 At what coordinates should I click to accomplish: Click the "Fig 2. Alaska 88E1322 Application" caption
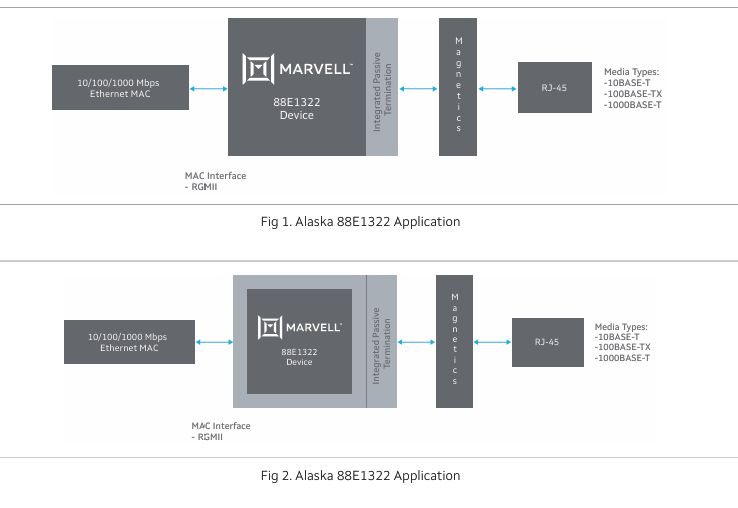(x=360, y=476)
